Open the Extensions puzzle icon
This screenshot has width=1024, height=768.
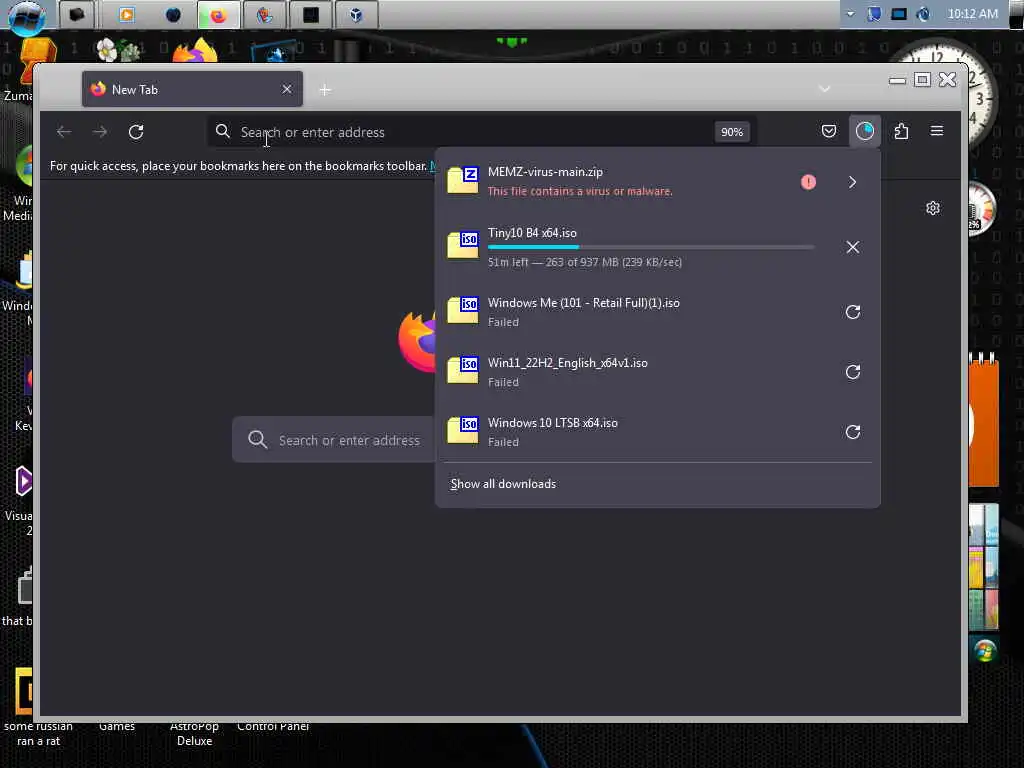click(x=901, y=131)
